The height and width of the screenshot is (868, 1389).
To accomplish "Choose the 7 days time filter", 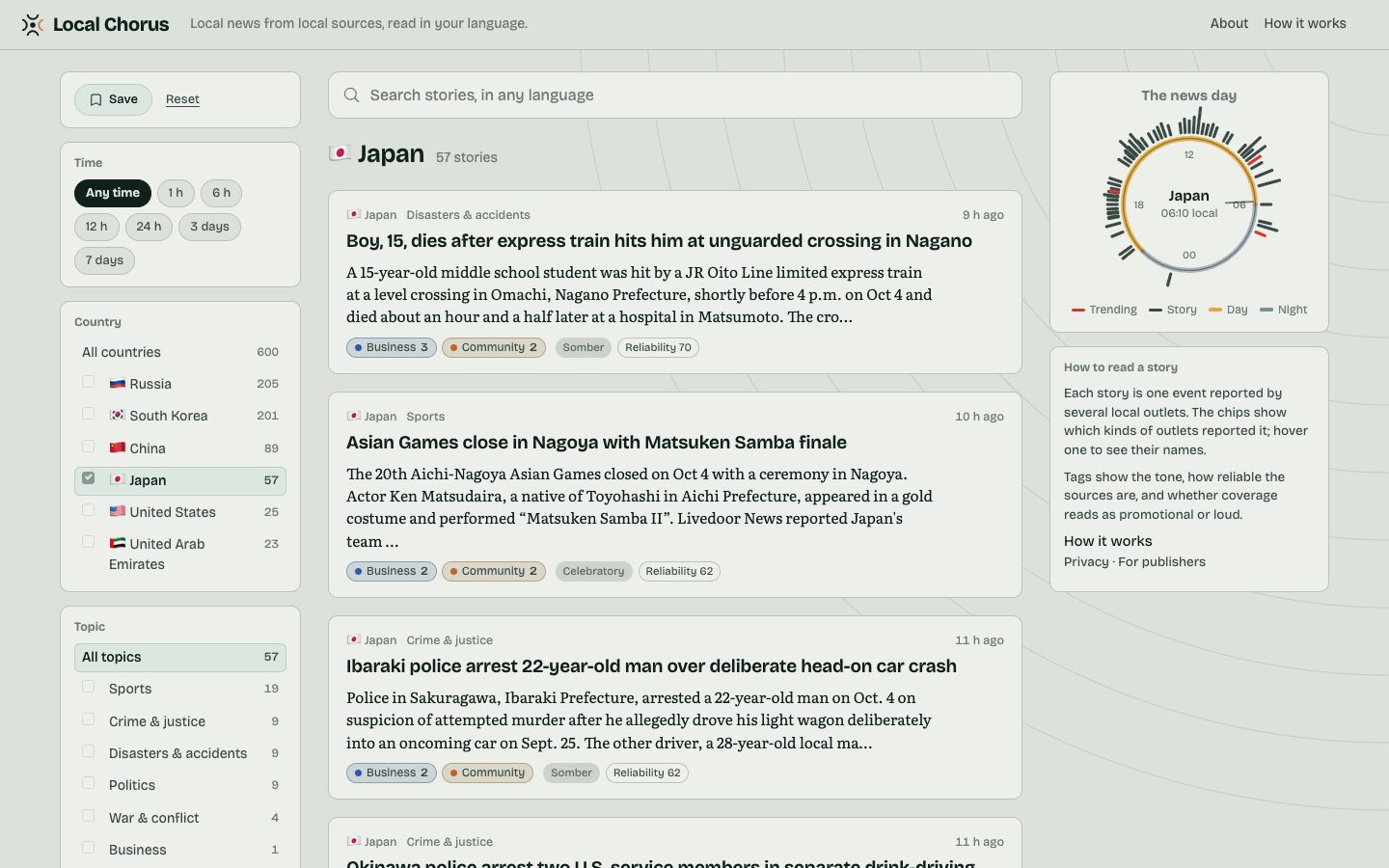I will point(104,260).
